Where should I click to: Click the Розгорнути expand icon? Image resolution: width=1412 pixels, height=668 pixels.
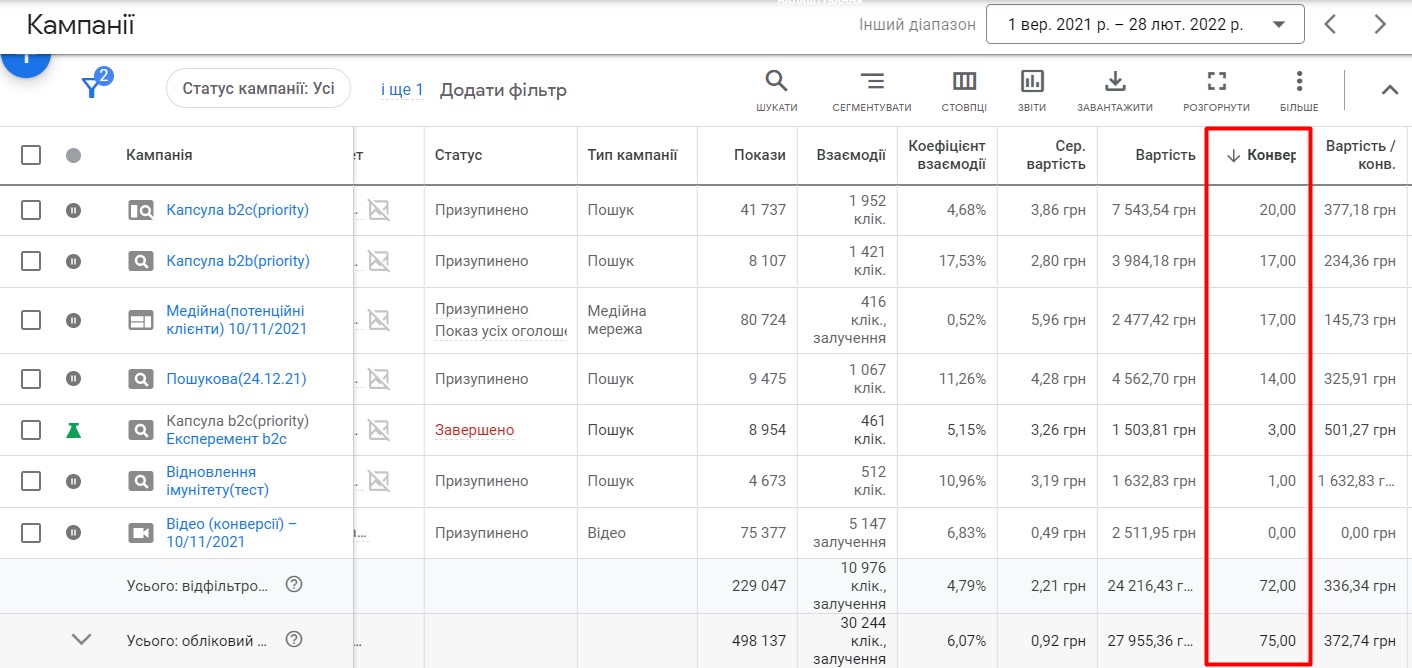(x=1216, y=81)
